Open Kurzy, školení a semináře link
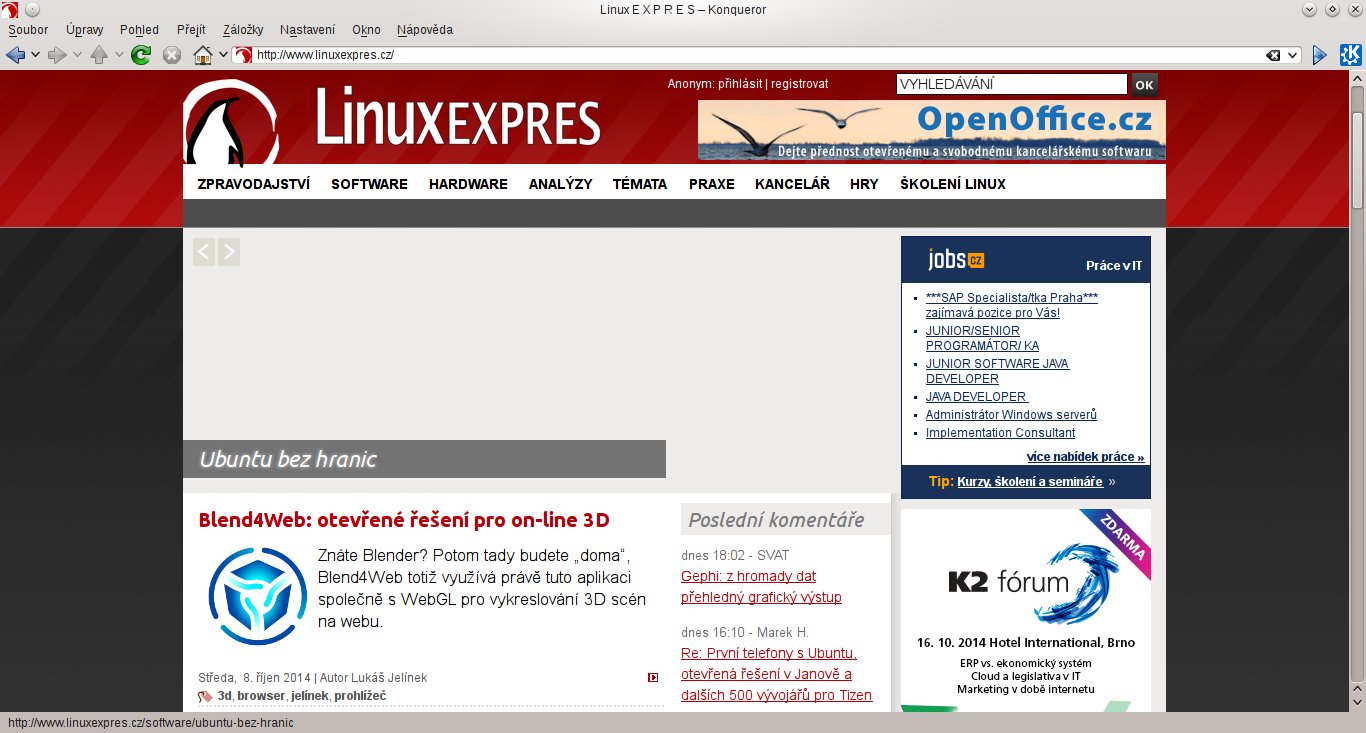 (1030, 482)
